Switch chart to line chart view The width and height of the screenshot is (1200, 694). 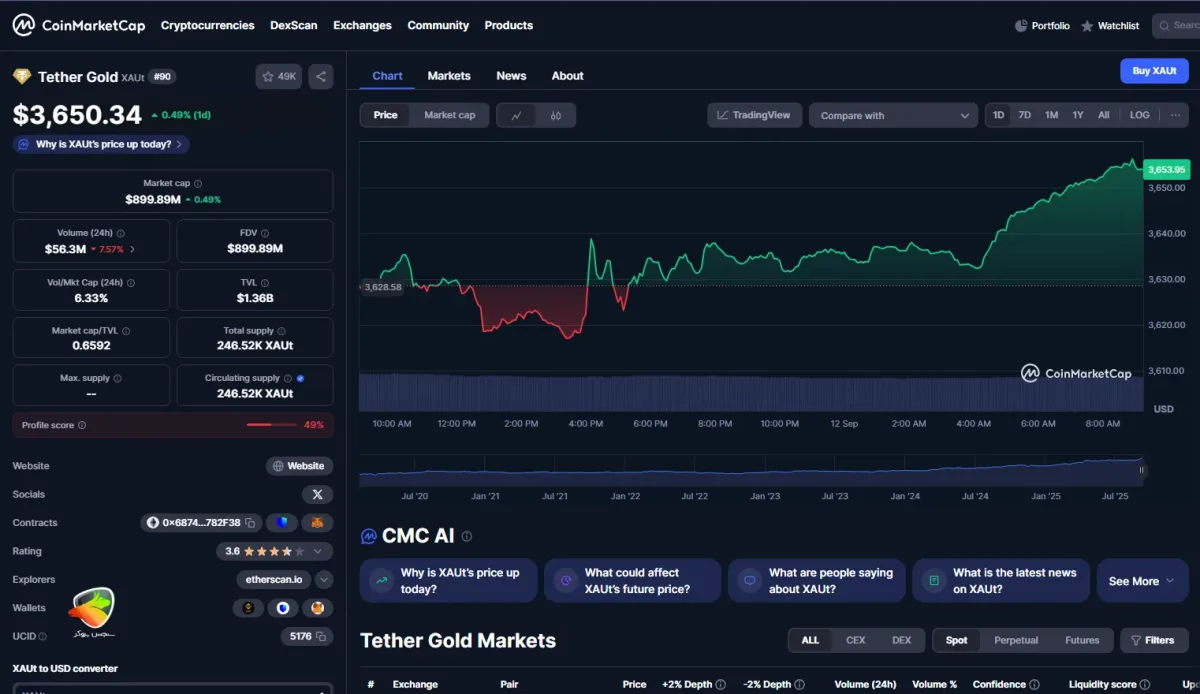click(x=516, y=115)
